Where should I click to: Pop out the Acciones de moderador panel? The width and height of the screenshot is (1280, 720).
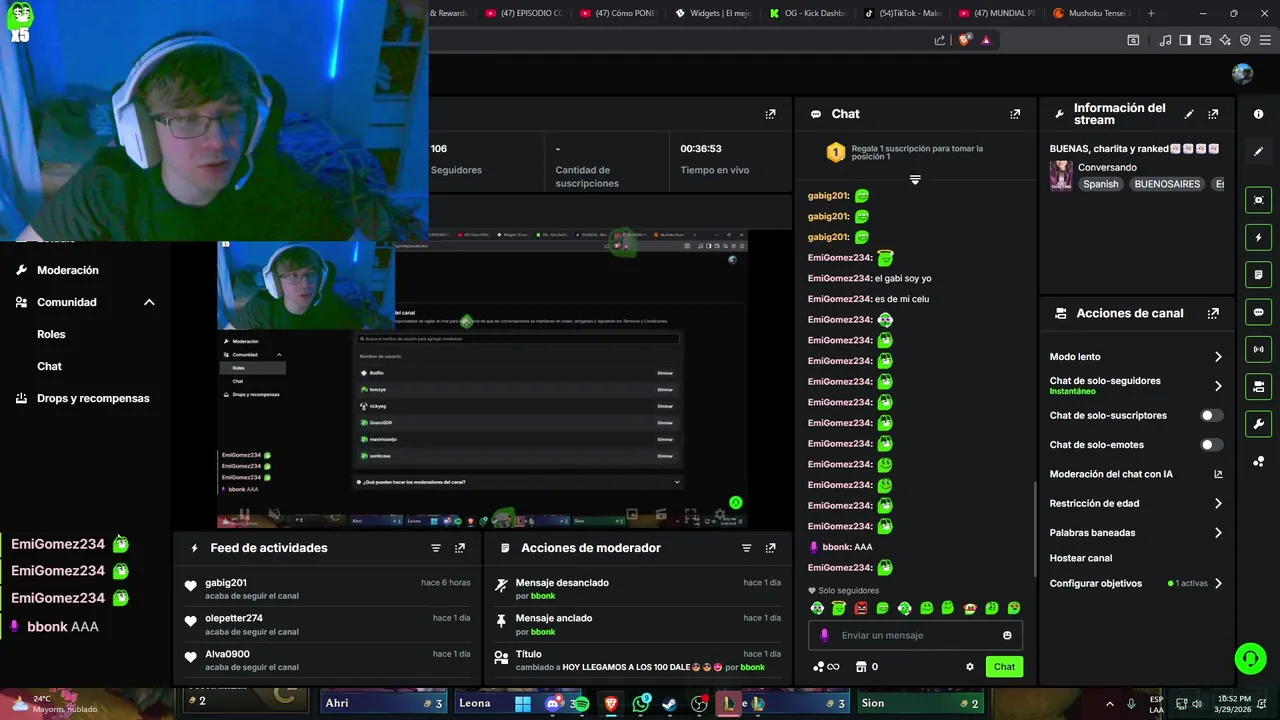770,548
